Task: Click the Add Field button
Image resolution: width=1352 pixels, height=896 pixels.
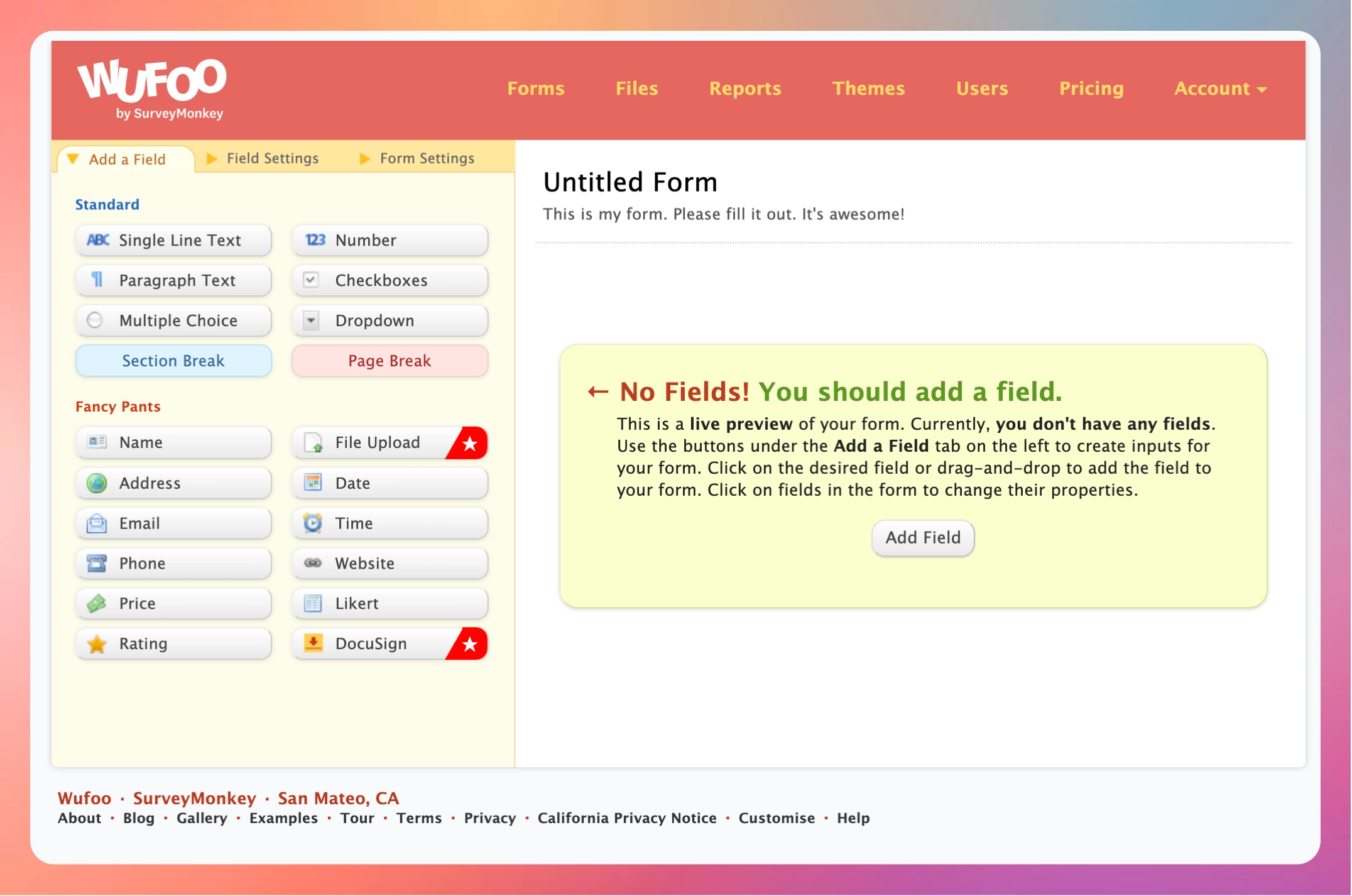Action: pyautogui.click(x=922, y=537)
